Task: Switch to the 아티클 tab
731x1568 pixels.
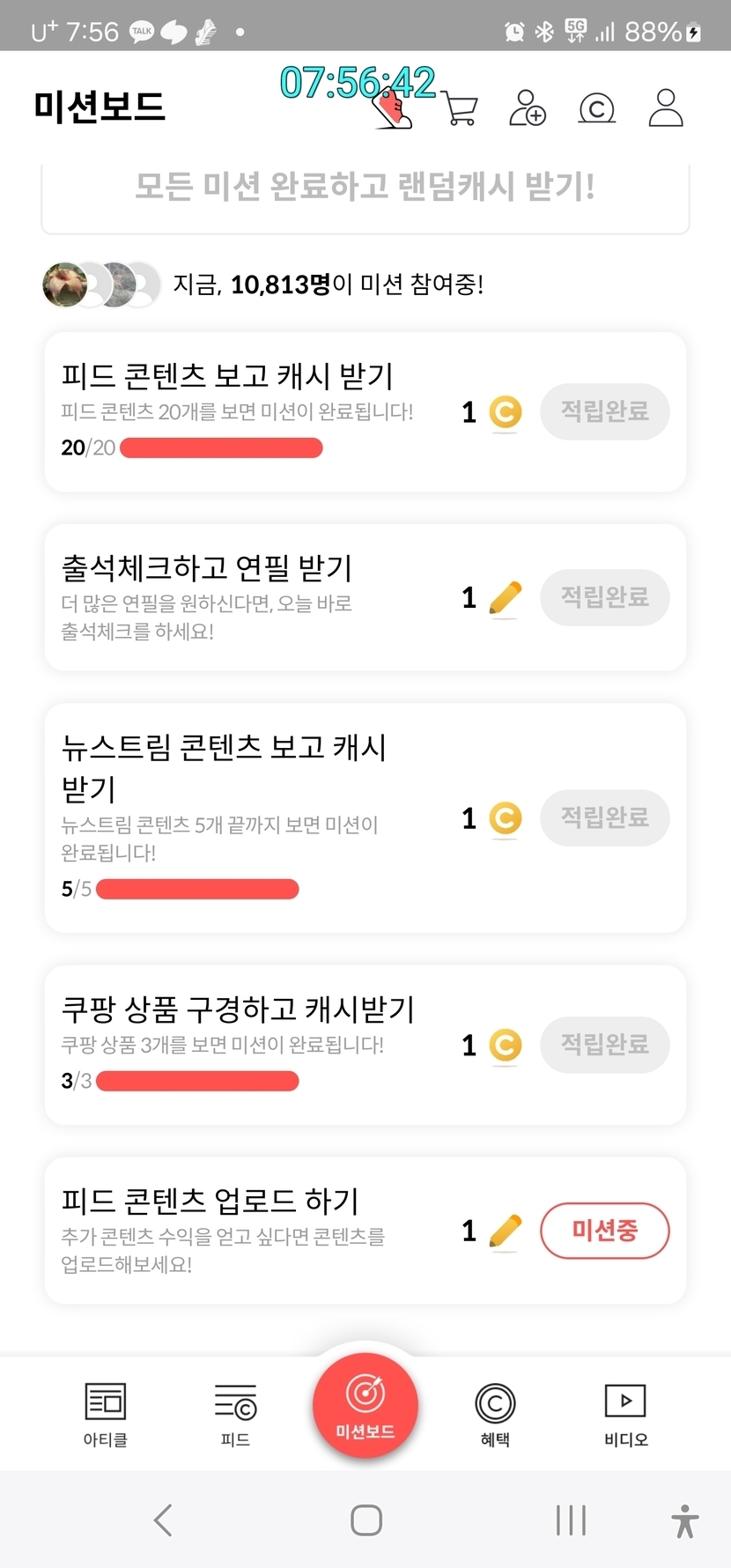Action: pyautogui.click(x=106, y=1413)
